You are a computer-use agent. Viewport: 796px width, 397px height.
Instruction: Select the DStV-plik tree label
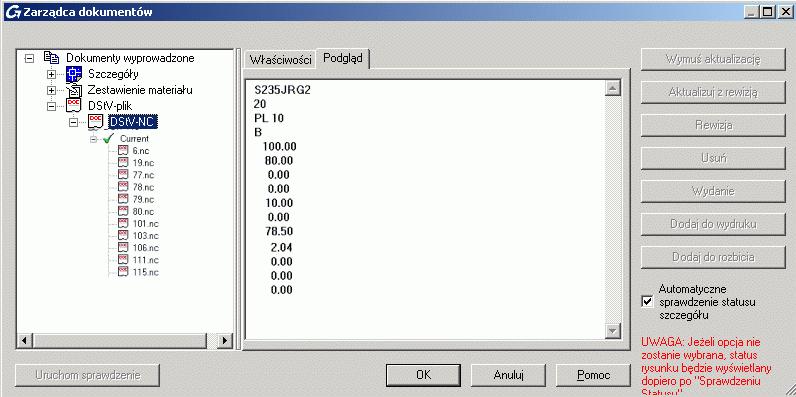[110, 106]
